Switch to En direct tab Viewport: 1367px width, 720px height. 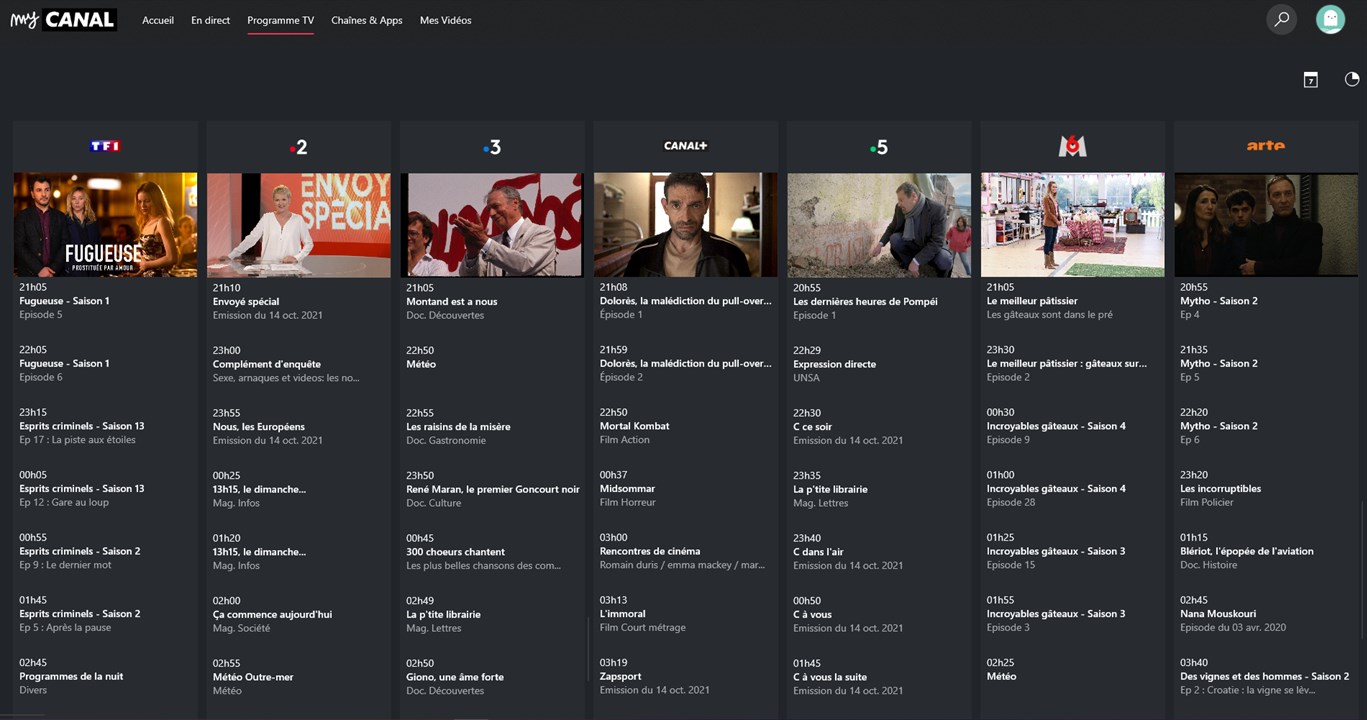[x=210, y=20]
